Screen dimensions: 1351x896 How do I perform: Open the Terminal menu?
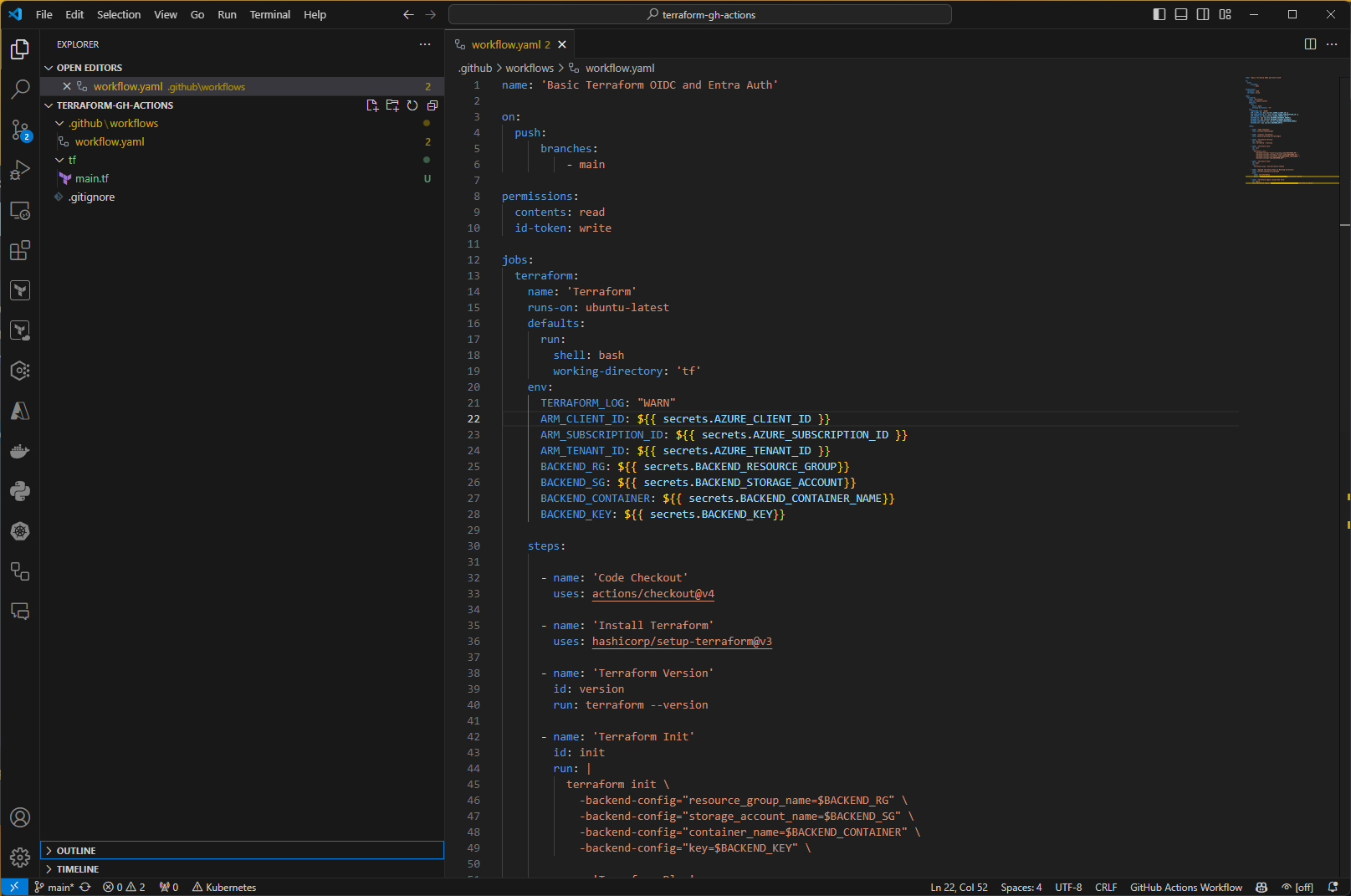[x=269, y=14]
